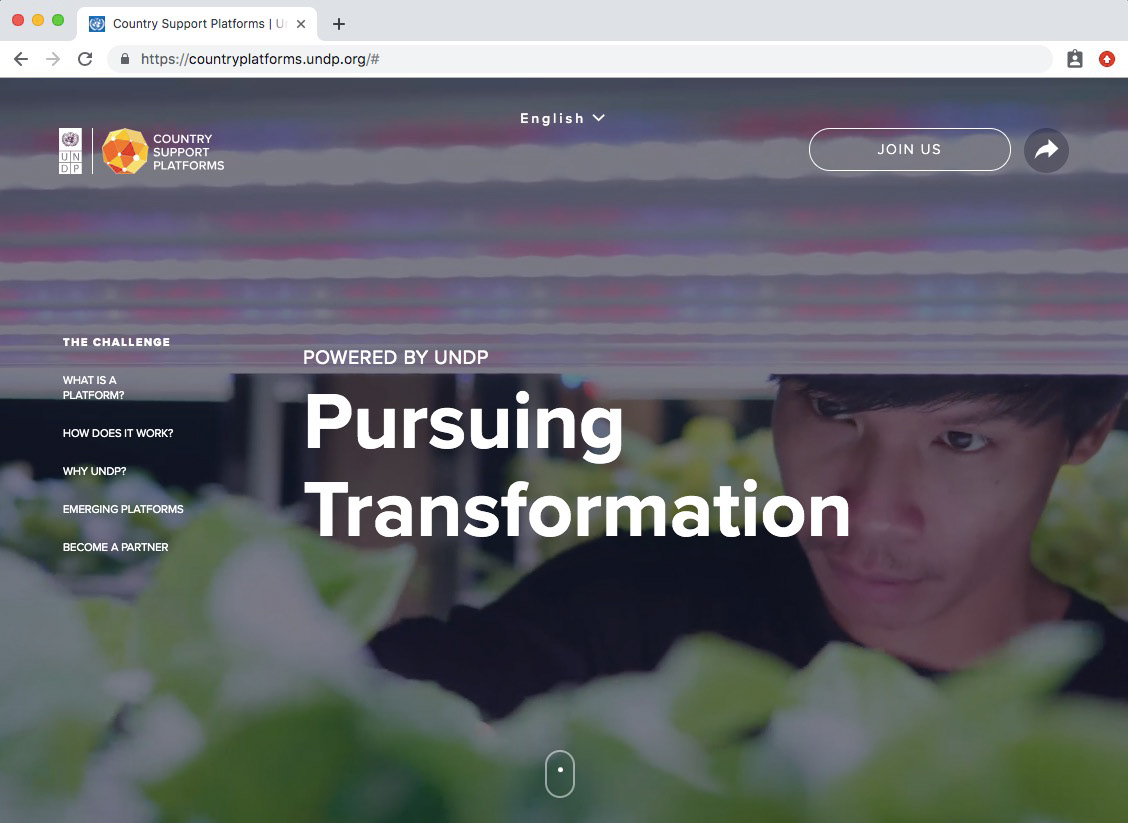Open the English language dropdown
Image resolution: width=1128 pixels, height=823 pixels.
tap(562, 118)
